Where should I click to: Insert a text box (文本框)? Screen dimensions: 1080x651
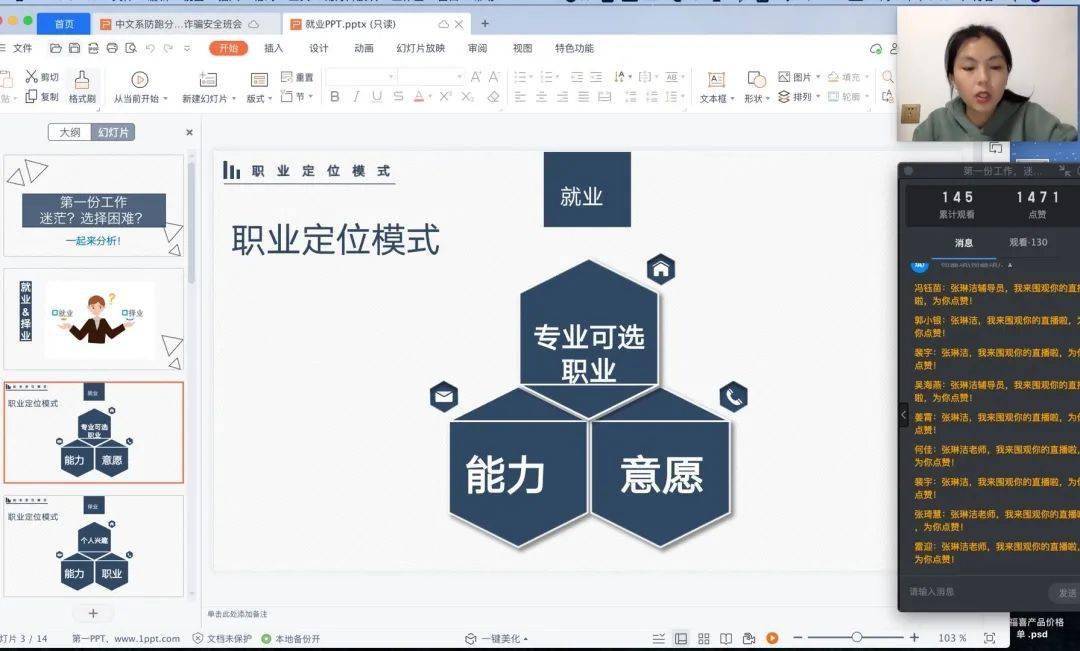pos(716,87)
